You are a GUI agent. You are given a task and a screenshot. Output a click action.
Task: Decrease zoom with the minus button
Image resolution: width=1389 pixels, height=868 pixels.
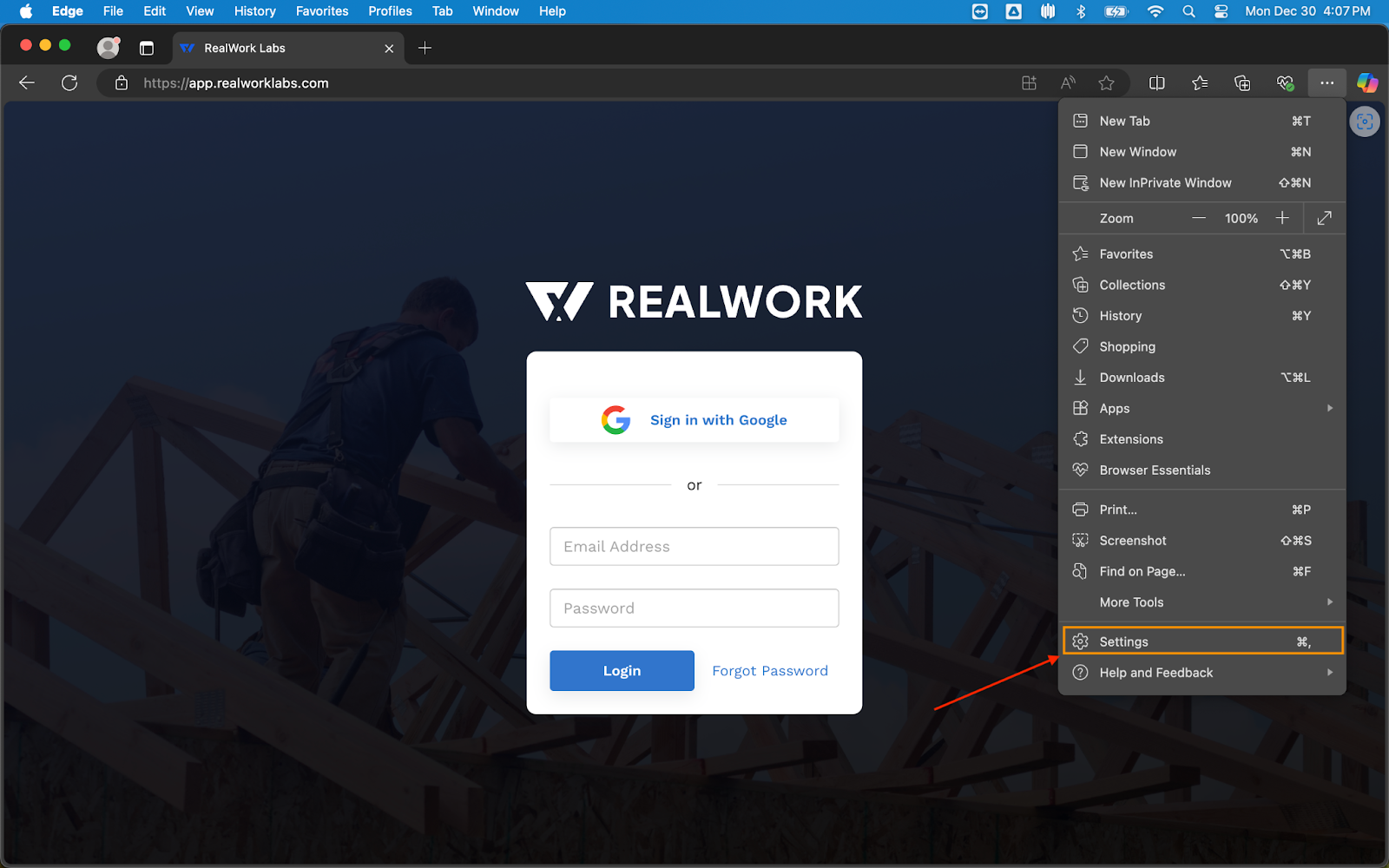(1199, 219)
